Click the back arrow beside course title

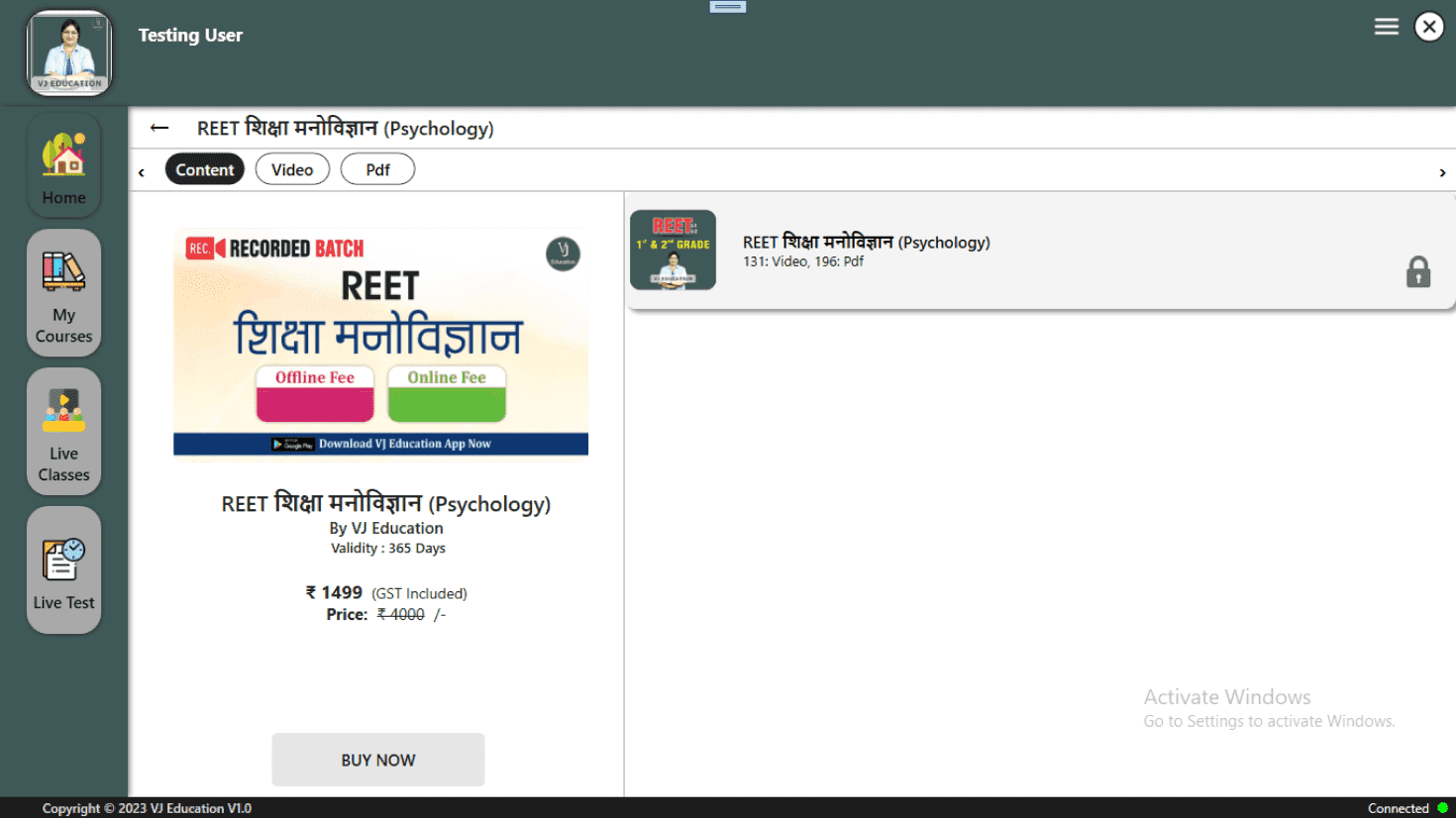[159, 128]
